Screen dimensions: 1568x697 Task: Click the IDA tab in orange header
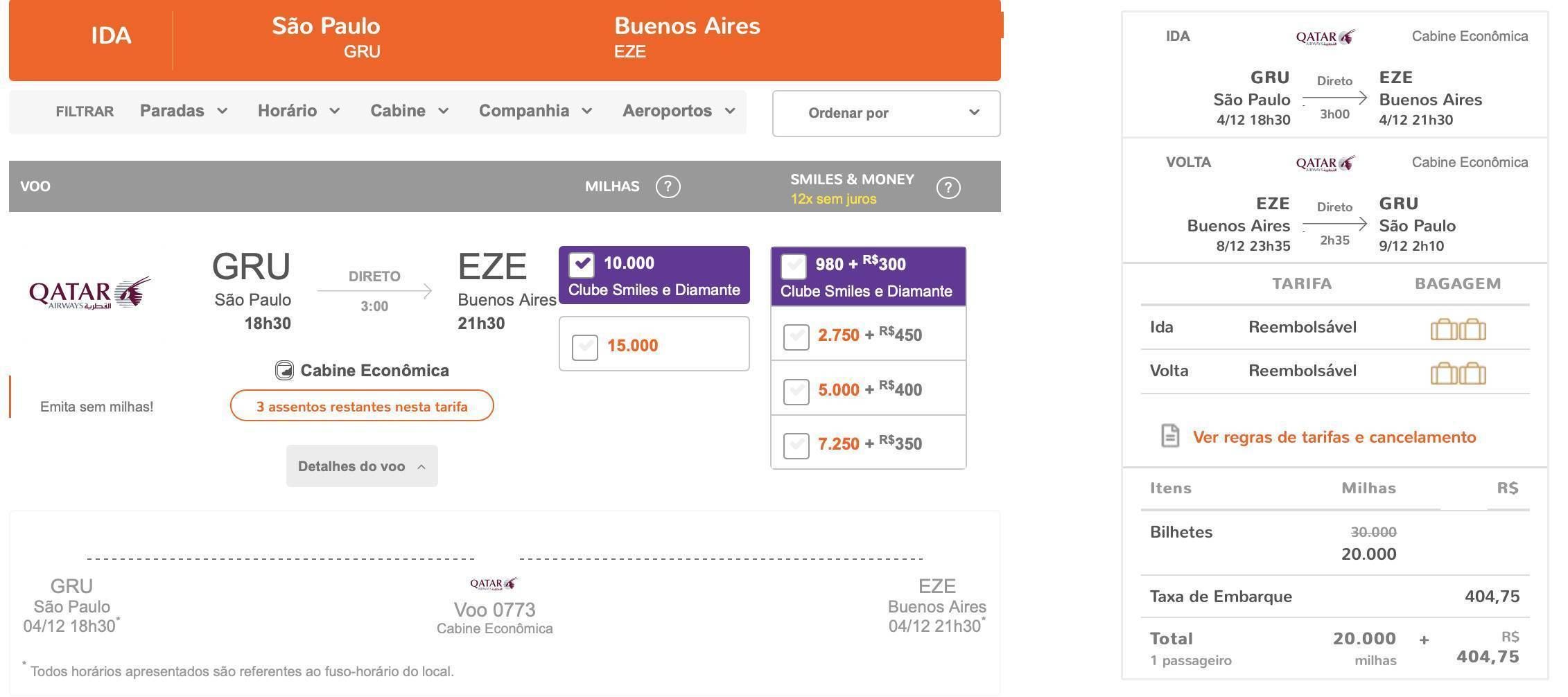coord(111,35)
